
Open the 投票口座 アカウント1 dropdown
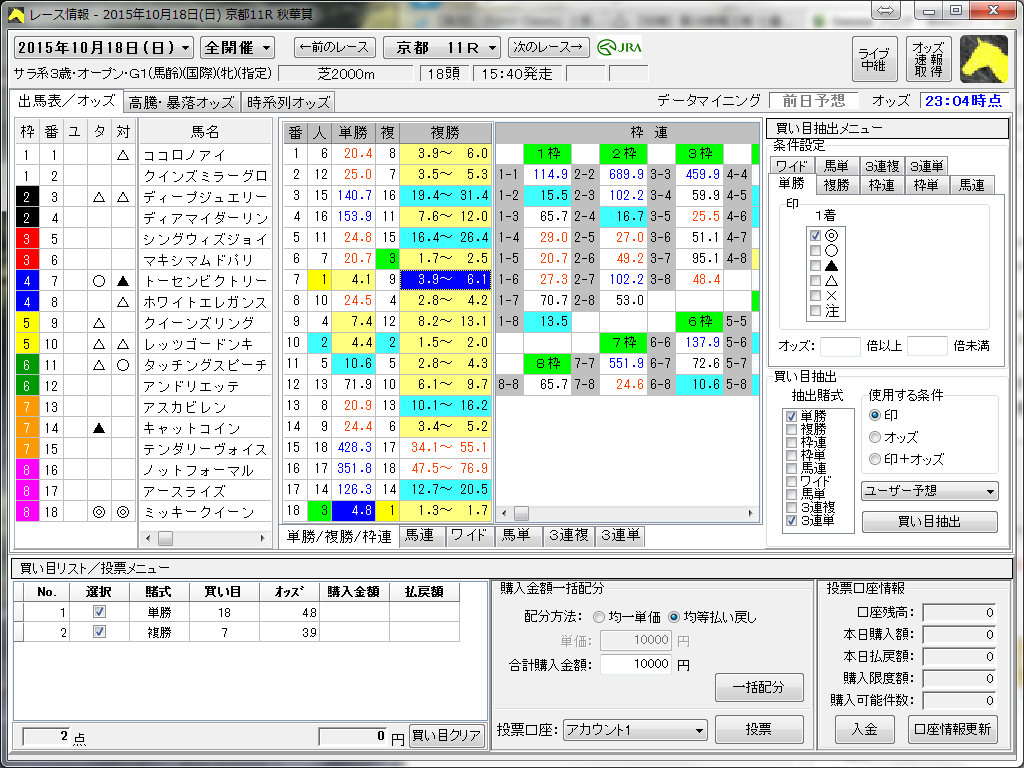pos(698,730)
